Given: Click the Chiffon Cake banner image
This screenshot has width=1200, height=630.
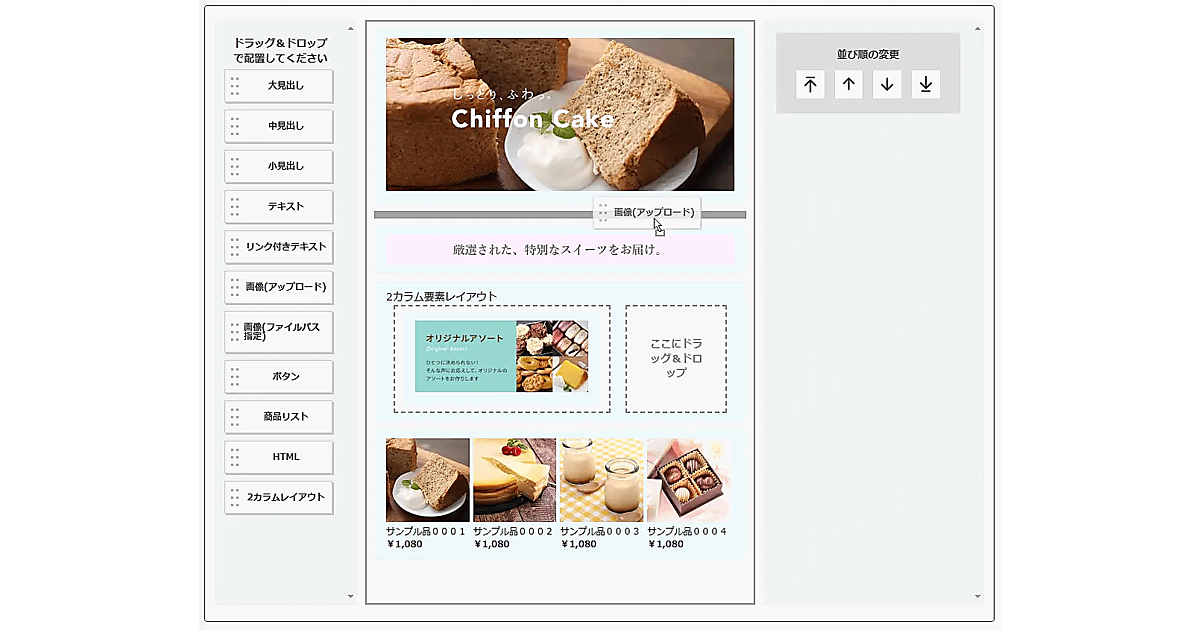Looking at the screenshot, I should (560, 114).
